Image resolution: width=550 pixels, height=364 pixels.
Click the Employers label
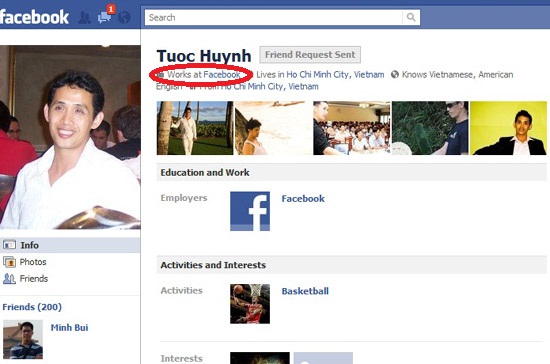[184, 198]
